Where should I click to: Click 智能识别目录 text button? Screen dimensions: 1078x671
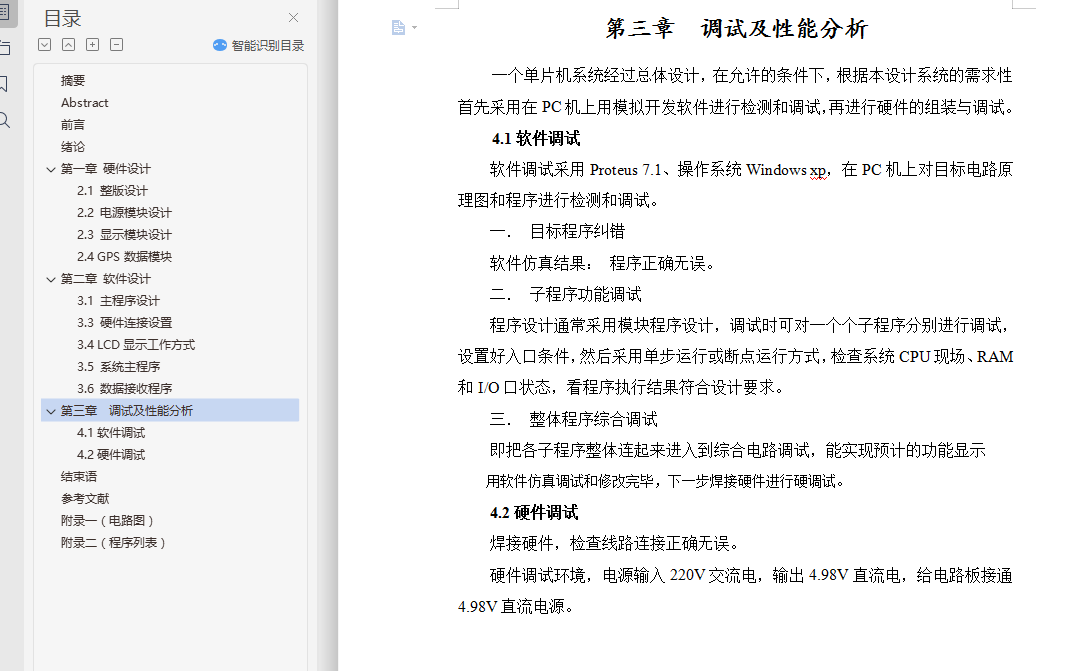[x=268, y=45]
